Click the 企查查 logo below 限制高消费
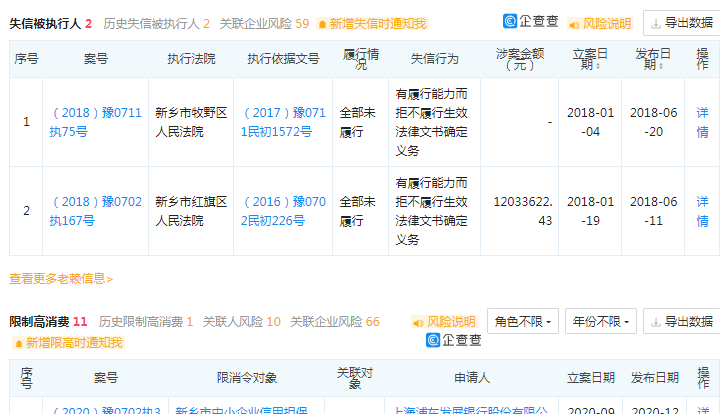Screen dimensions: 720x414 (x=454, y=341)
